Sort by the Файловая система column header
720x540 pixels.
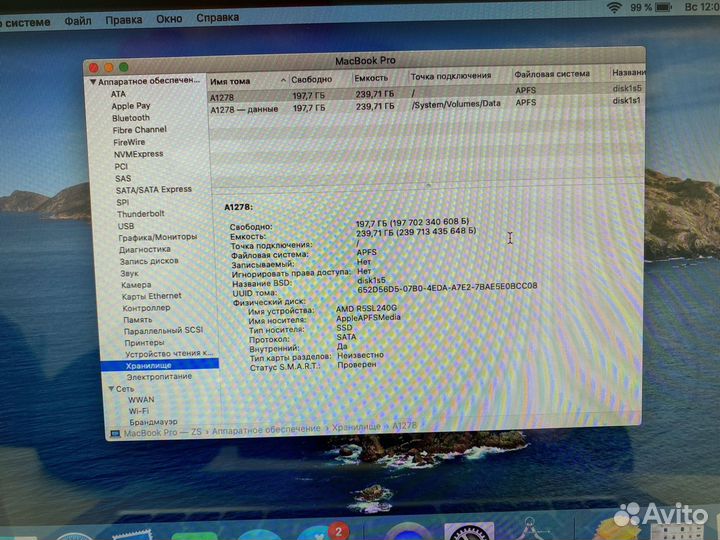click(552, 74)
